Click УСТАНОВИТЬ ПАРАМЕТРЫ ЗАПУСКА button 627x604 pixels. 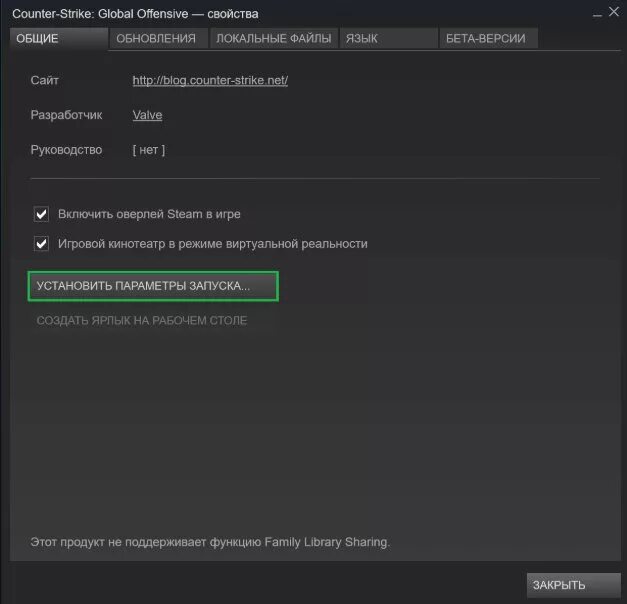[153, 286]
